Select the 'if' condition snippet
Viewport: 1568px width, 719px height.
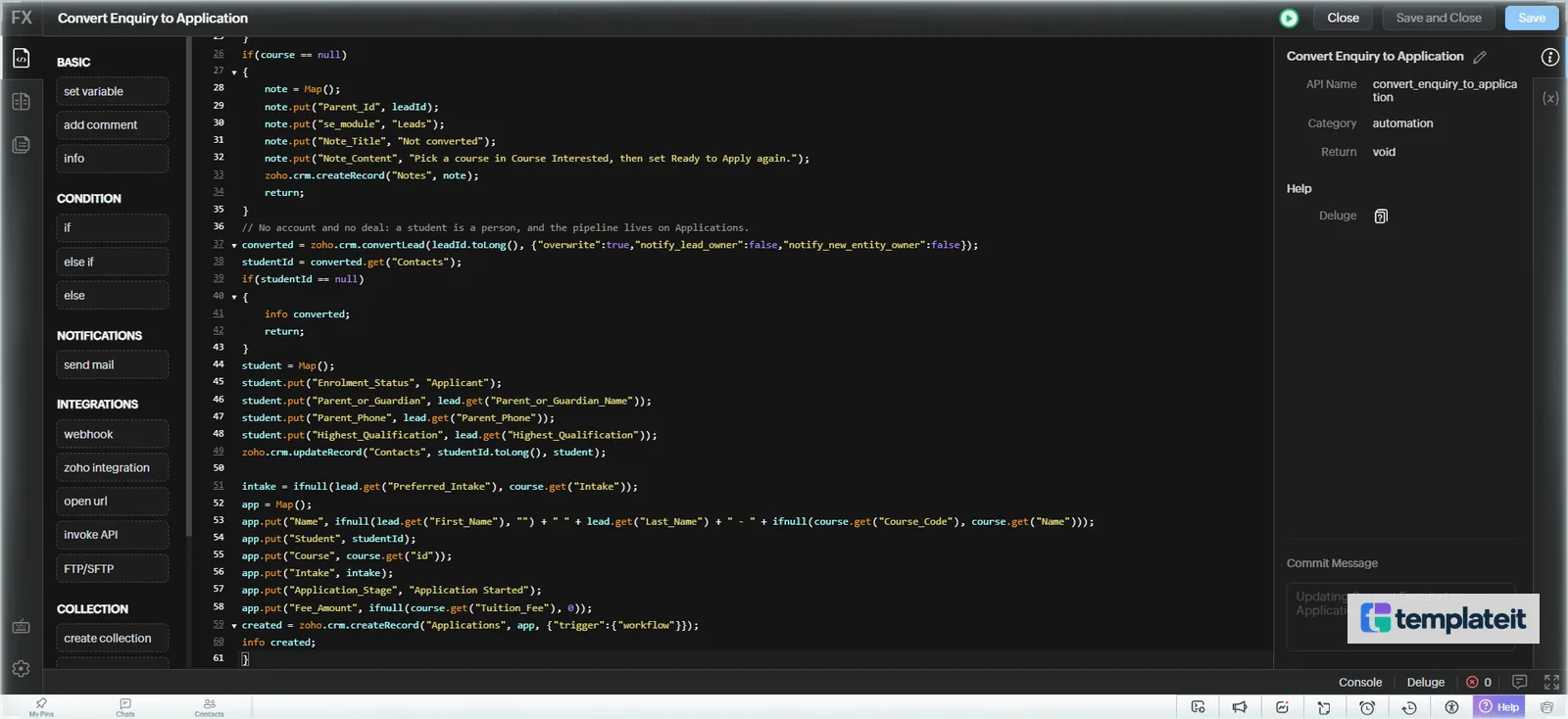(112, 227)
